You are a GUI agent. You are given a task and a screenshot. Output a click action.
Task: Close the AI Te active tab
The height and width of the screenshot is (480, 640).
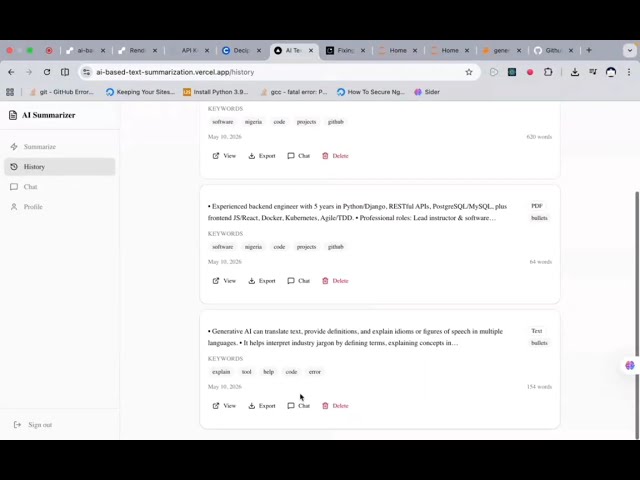click(x=311, y=50)
